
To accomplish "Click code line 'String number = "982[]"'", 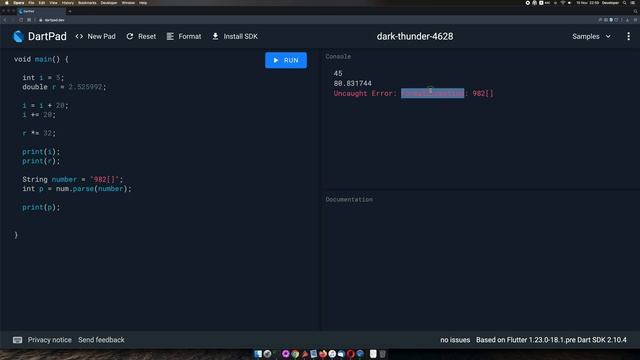I will tap(72, 179).
